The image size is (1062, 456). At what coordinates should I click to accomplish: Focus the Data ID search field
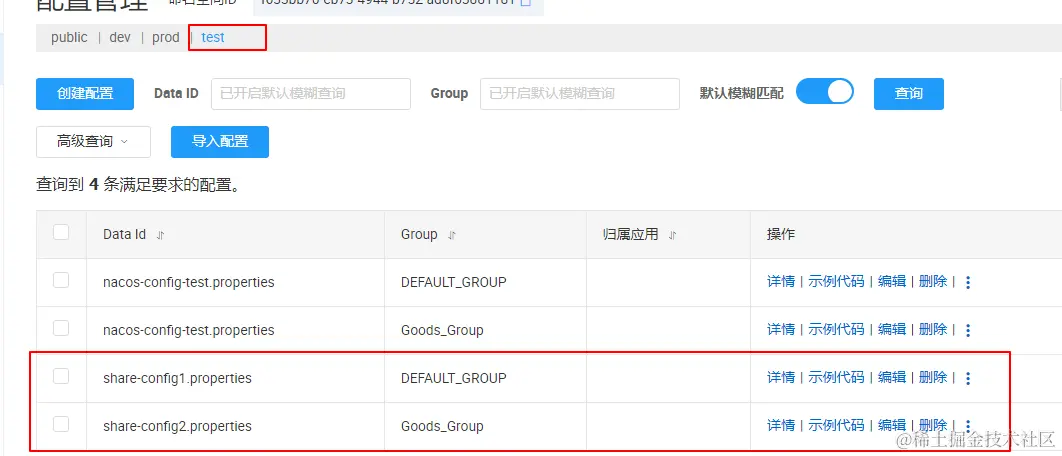[311, 94]
